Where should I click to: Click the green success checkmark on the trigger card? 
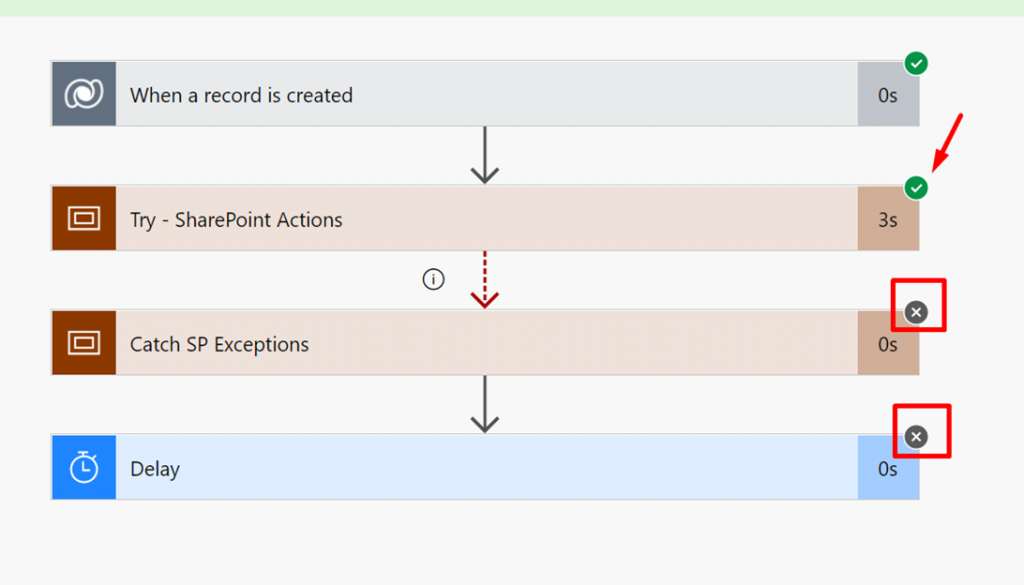pos(916,64)
